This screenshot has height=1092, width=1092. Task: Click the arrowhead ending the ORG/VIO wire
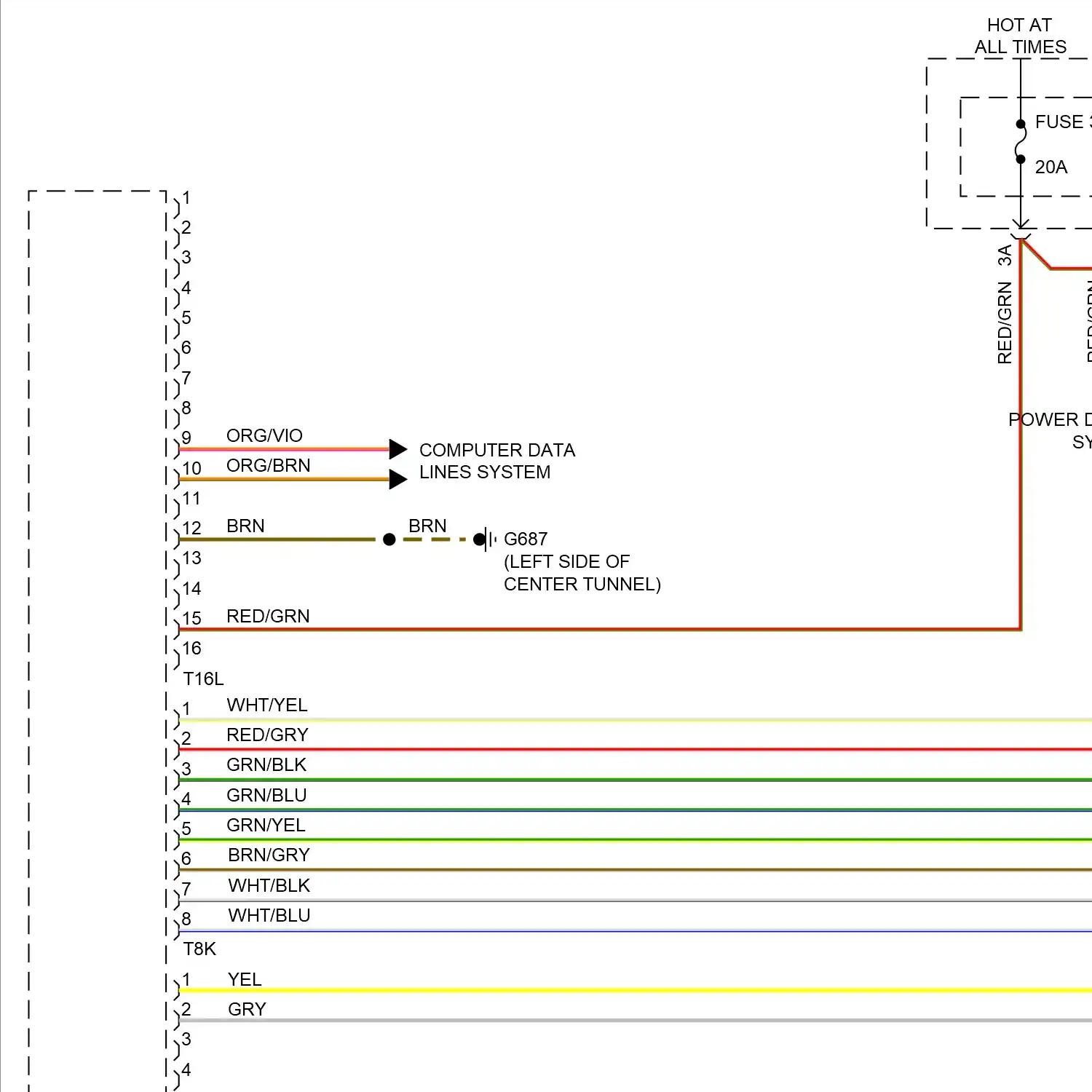pos(398,449)
